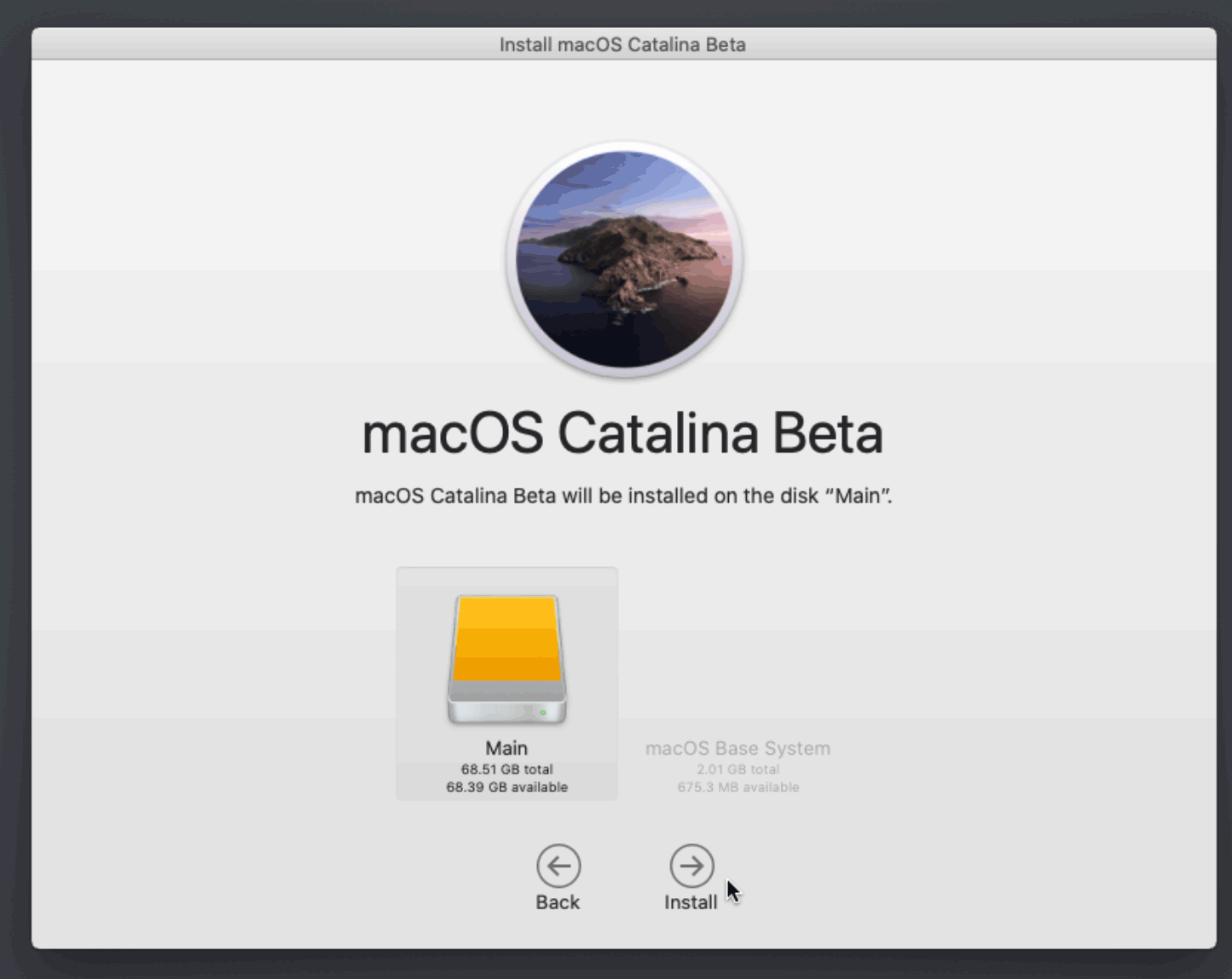Click the 68.39 GB available text
The width and height of the screenshot is (1232, 979).
pyautogui.click(x=506, y=787)
